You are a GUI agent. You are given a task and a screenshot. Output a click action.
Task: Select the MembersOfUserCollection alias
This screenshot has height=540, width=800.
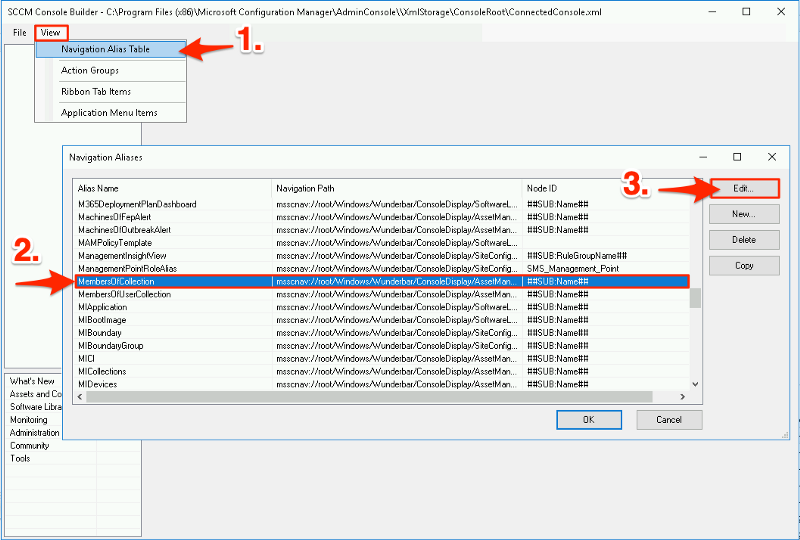tap(382, 294)
